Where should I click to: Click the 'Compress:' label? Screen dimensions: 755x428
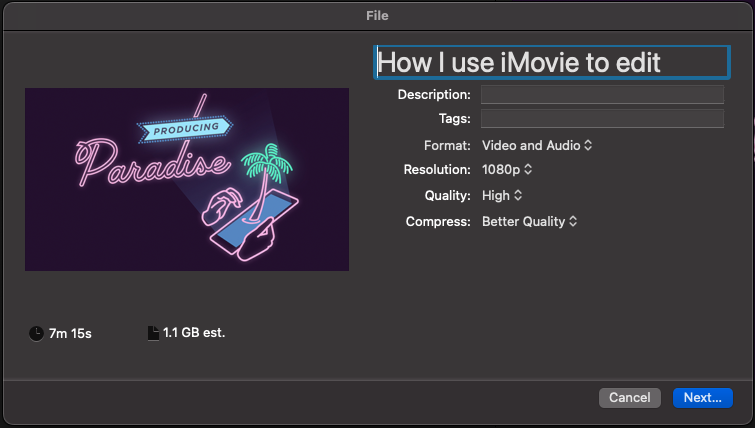coord(438,221)
